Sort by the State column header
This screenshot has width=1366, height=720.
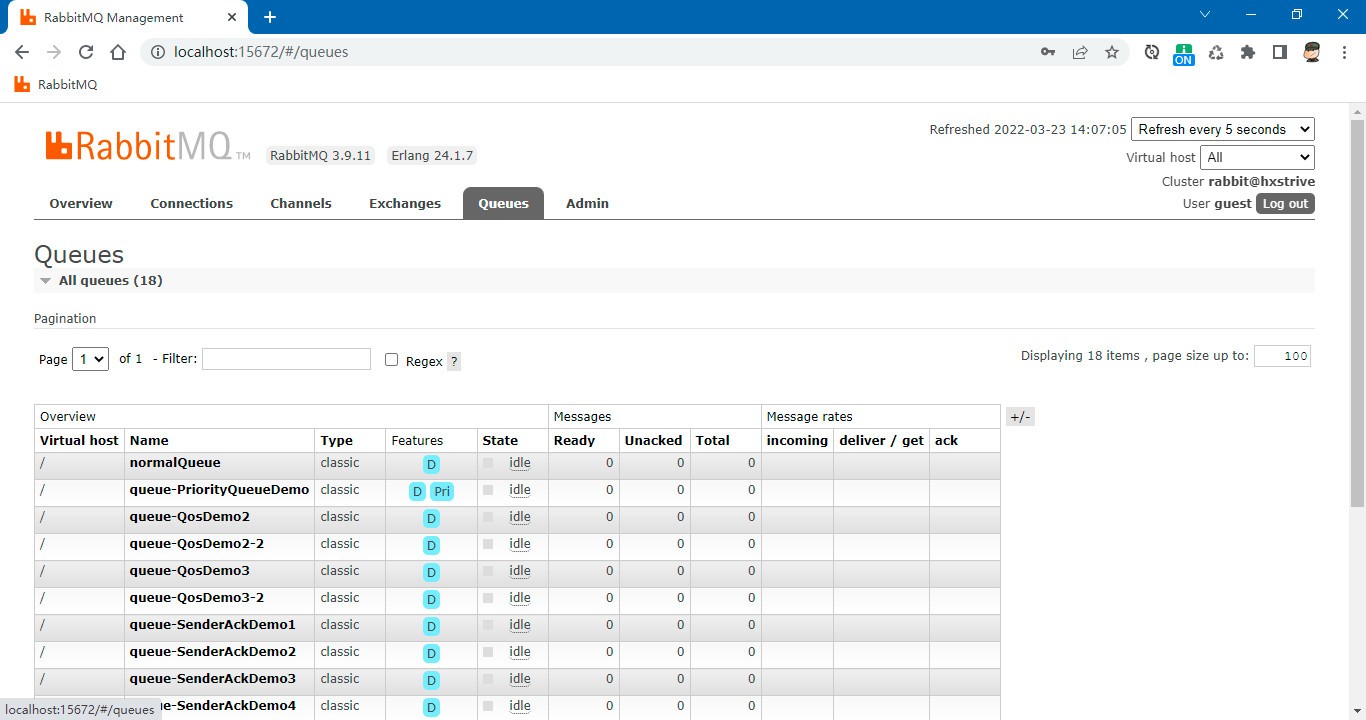coord(500,441)
